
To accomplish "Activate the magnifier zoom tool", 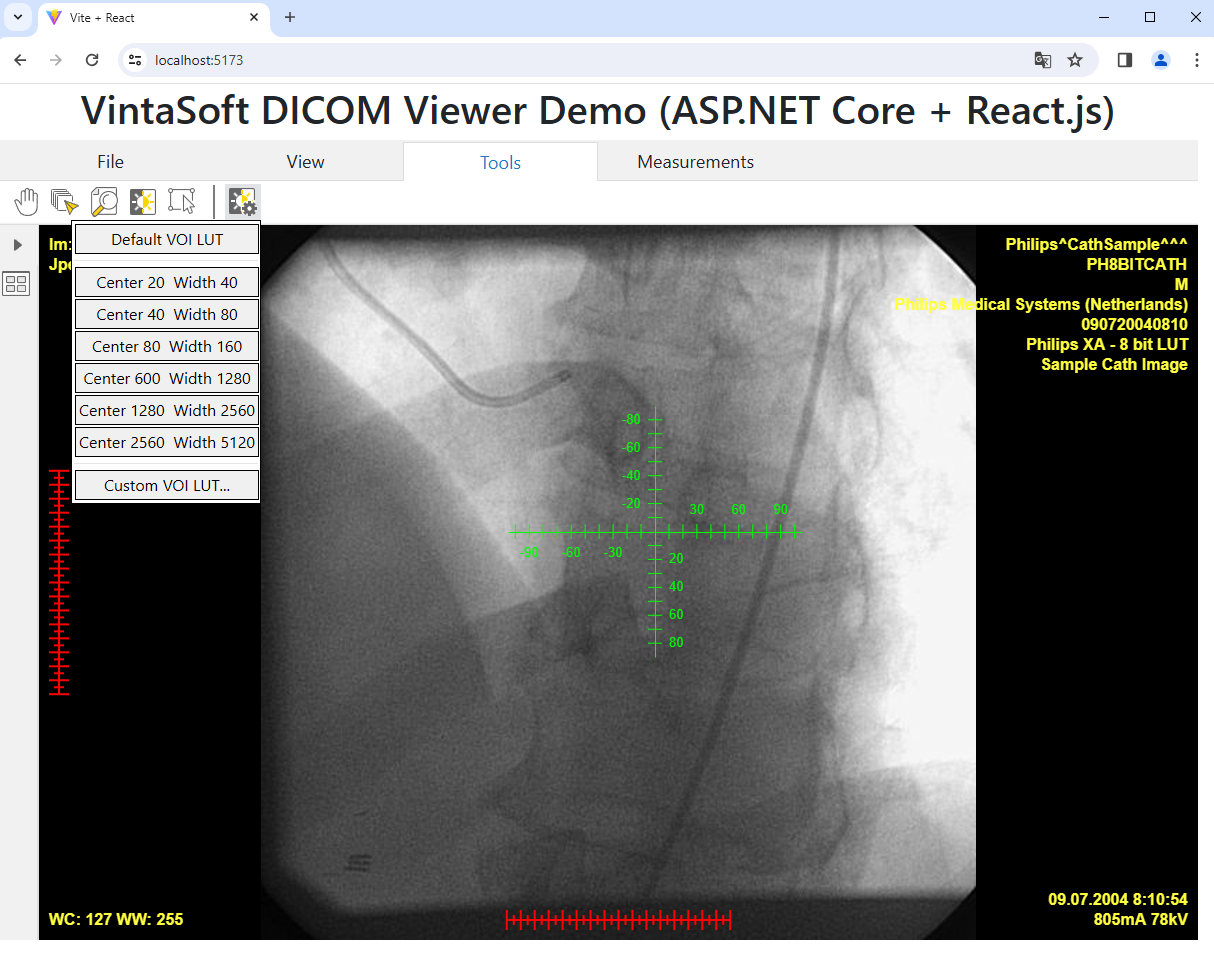I will tap(104, 202).
